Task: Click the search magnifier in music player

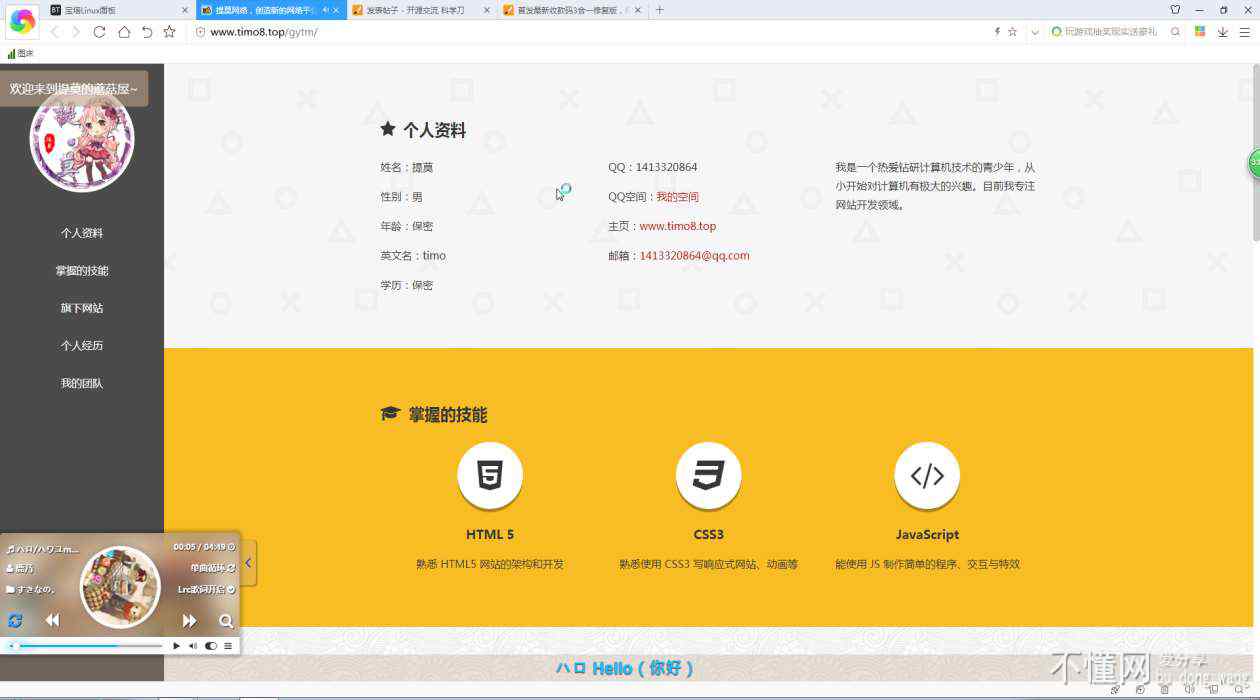Action: [x=226, y=621]
